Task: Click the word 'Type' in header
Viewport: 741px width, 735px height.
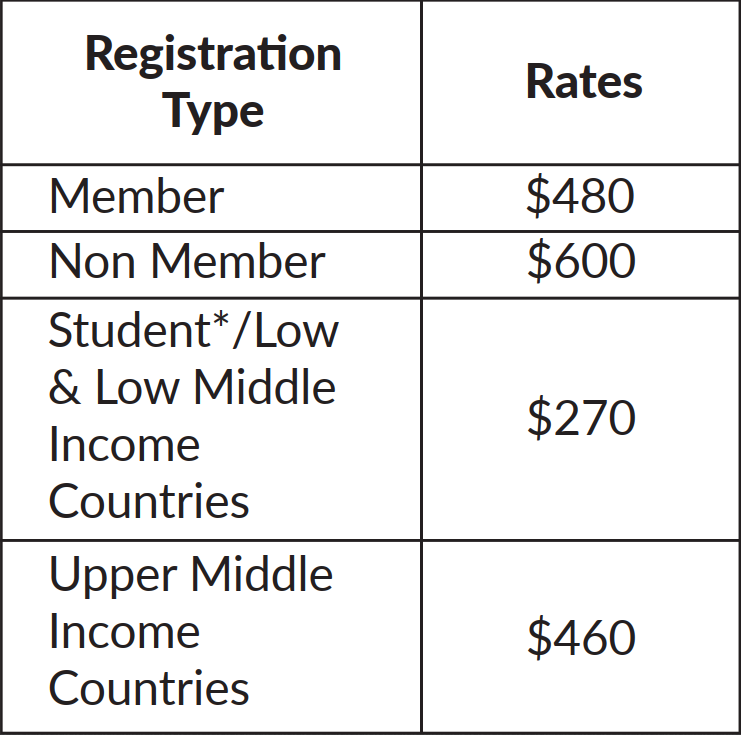Action: (213, 112)
